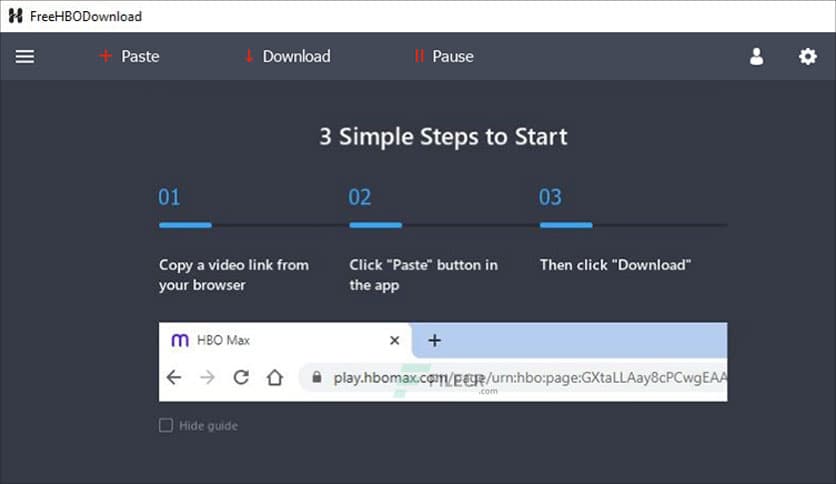Viewport: 836px width, 484px height.
Task: Click the browser reload icon in guide
Action: 241,377
